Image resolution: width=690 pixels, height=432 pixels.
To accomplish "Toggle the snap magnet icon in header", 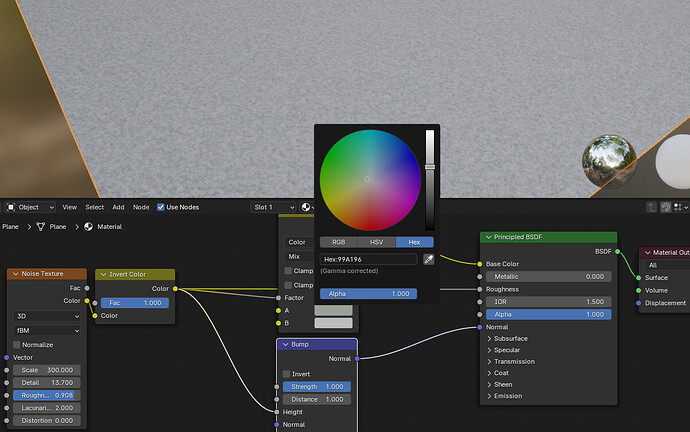I will pyautogui.click(x=666, y=207).
